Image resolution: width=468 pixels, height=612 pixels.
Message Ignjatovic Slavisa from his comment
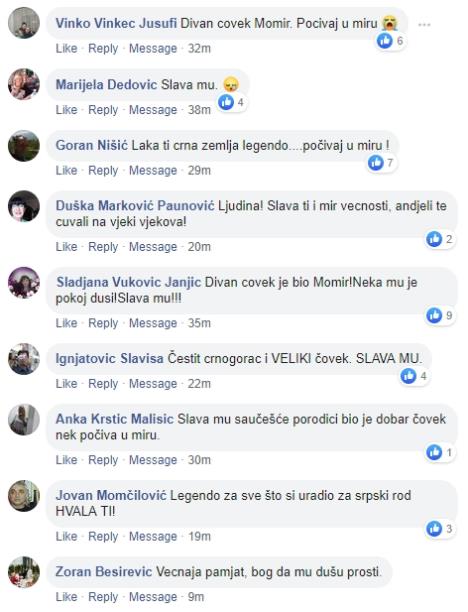point(153,384)
